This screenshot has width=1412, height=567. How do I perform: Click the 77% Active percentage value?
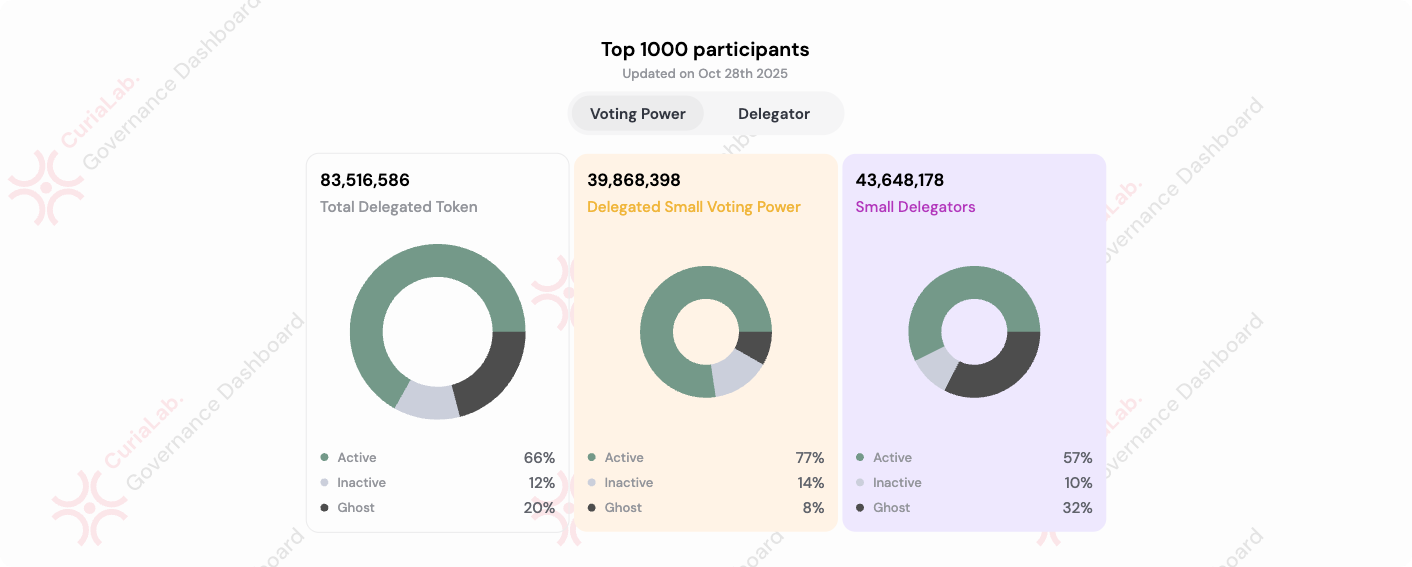click(x=810, y=458)
